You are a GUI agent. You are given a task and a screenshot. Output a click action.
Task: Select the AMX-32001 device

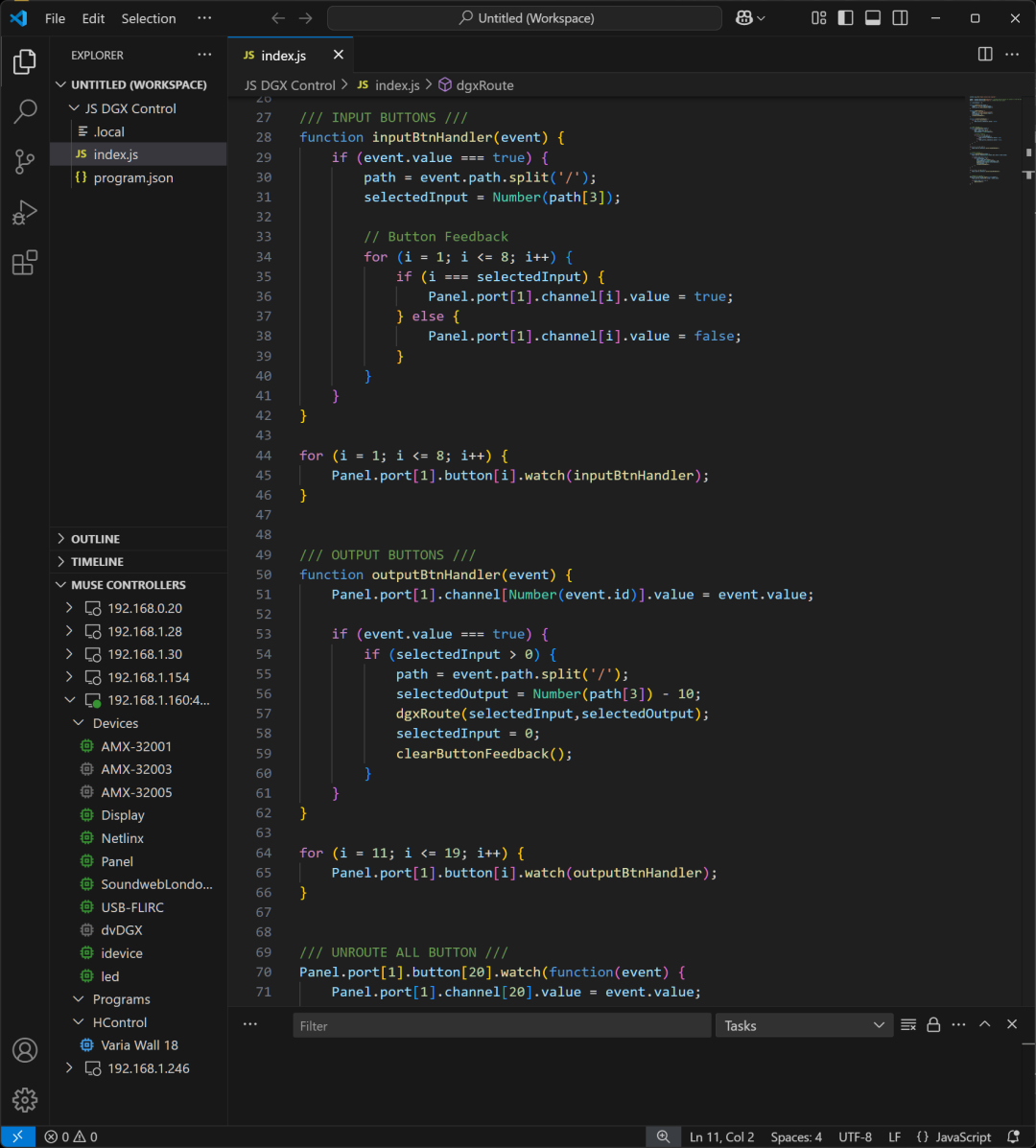[136, 746]
